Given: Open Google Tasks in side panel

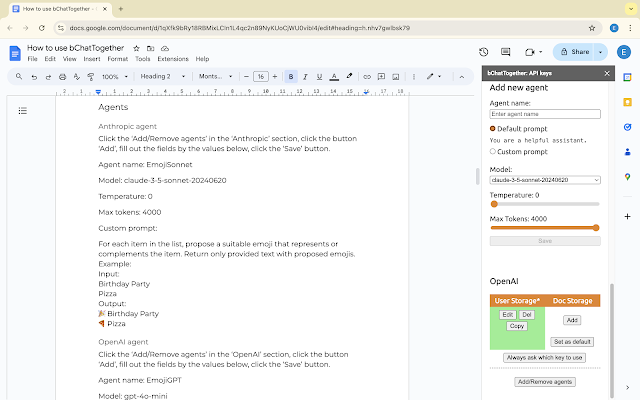Looking at the screenshot, I should pos(627,127).
